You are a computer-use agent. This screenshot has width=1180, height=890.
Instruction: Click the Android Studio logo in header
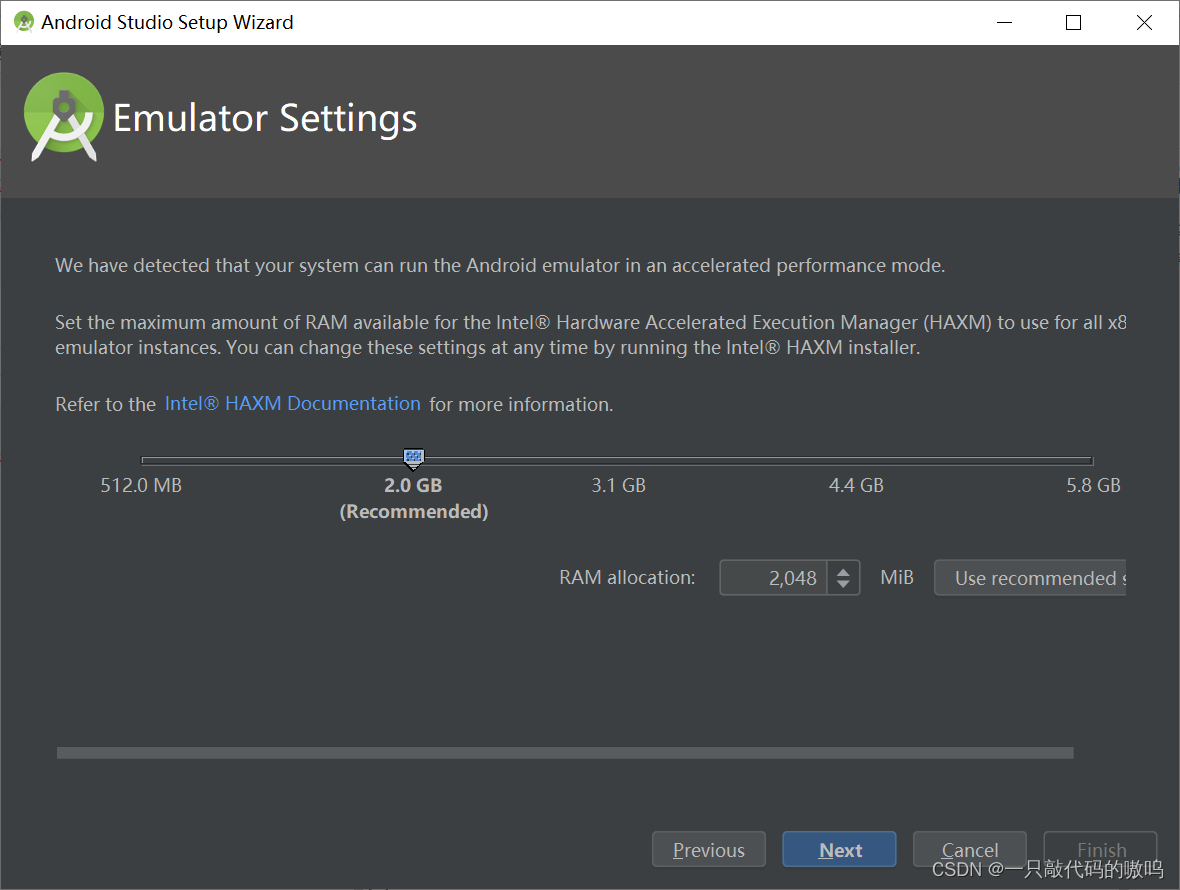64,117
